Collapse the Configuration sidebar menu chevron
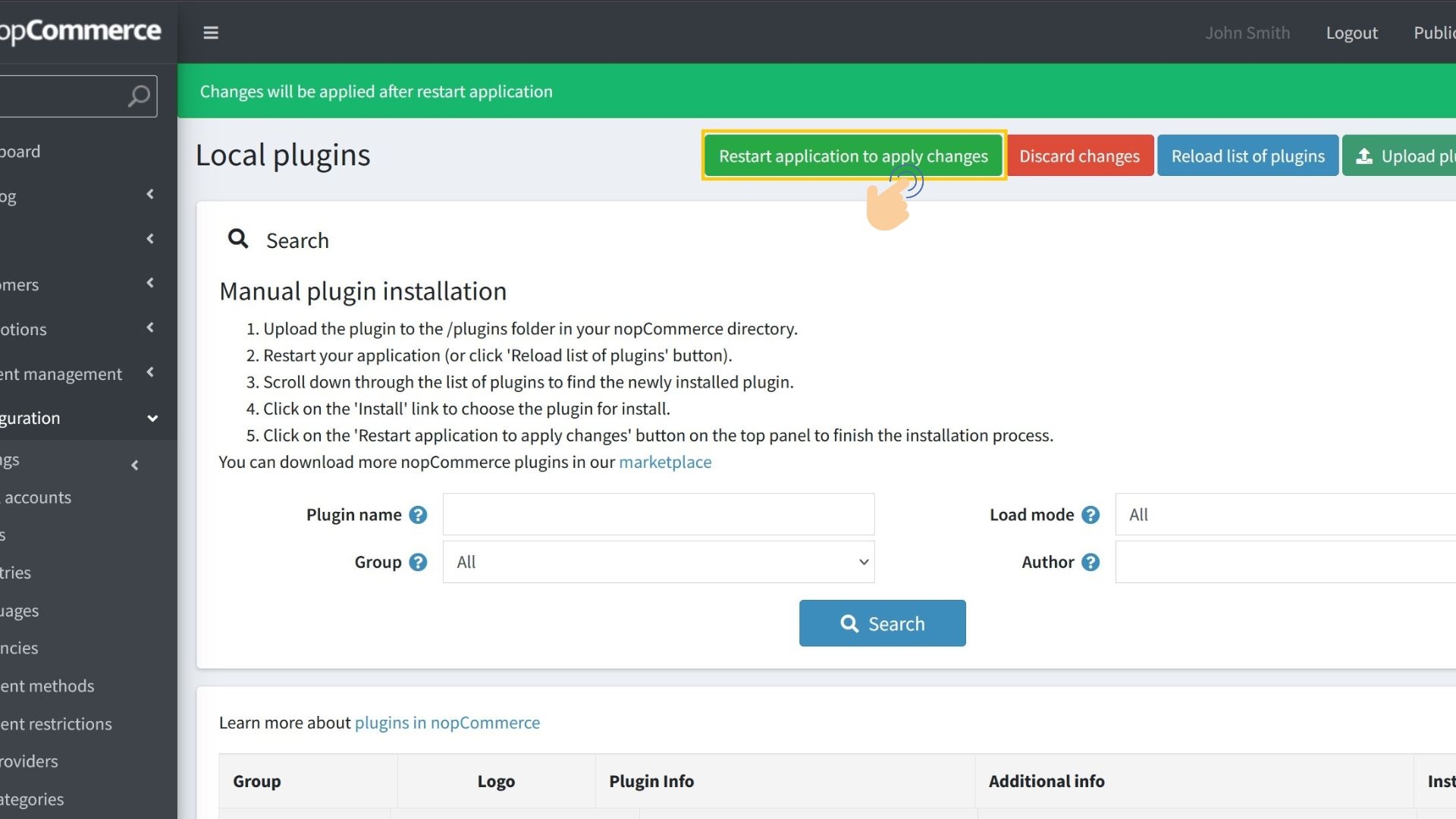This screenshot has height=819, width=1456. pyautogui.click(x=152, y=419)
